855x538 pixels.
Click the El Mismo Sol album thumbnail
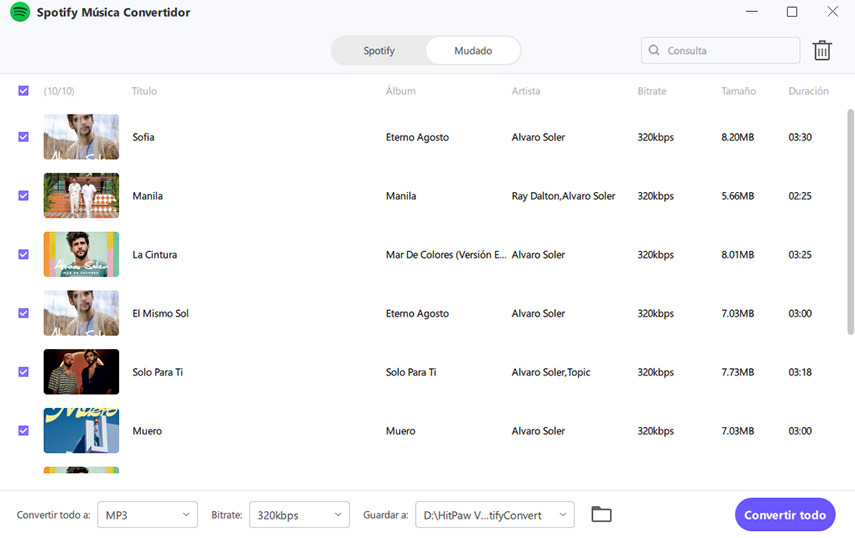click(81, 313)
